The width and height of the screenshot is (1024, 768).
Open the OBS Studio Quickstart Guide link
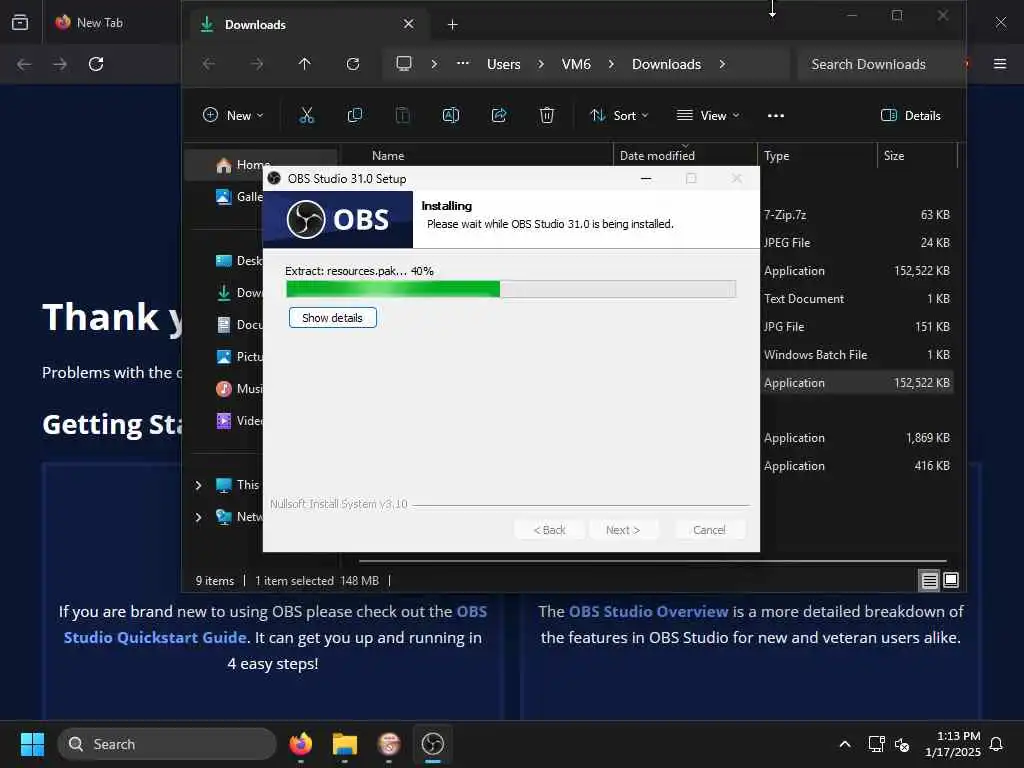275,624
